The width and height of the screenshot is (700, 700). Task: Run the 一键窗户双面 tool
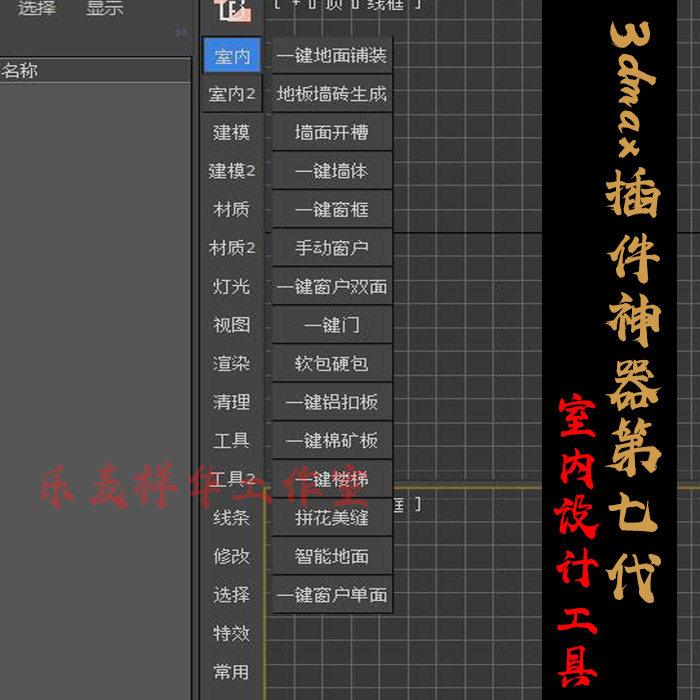[332, 287]
